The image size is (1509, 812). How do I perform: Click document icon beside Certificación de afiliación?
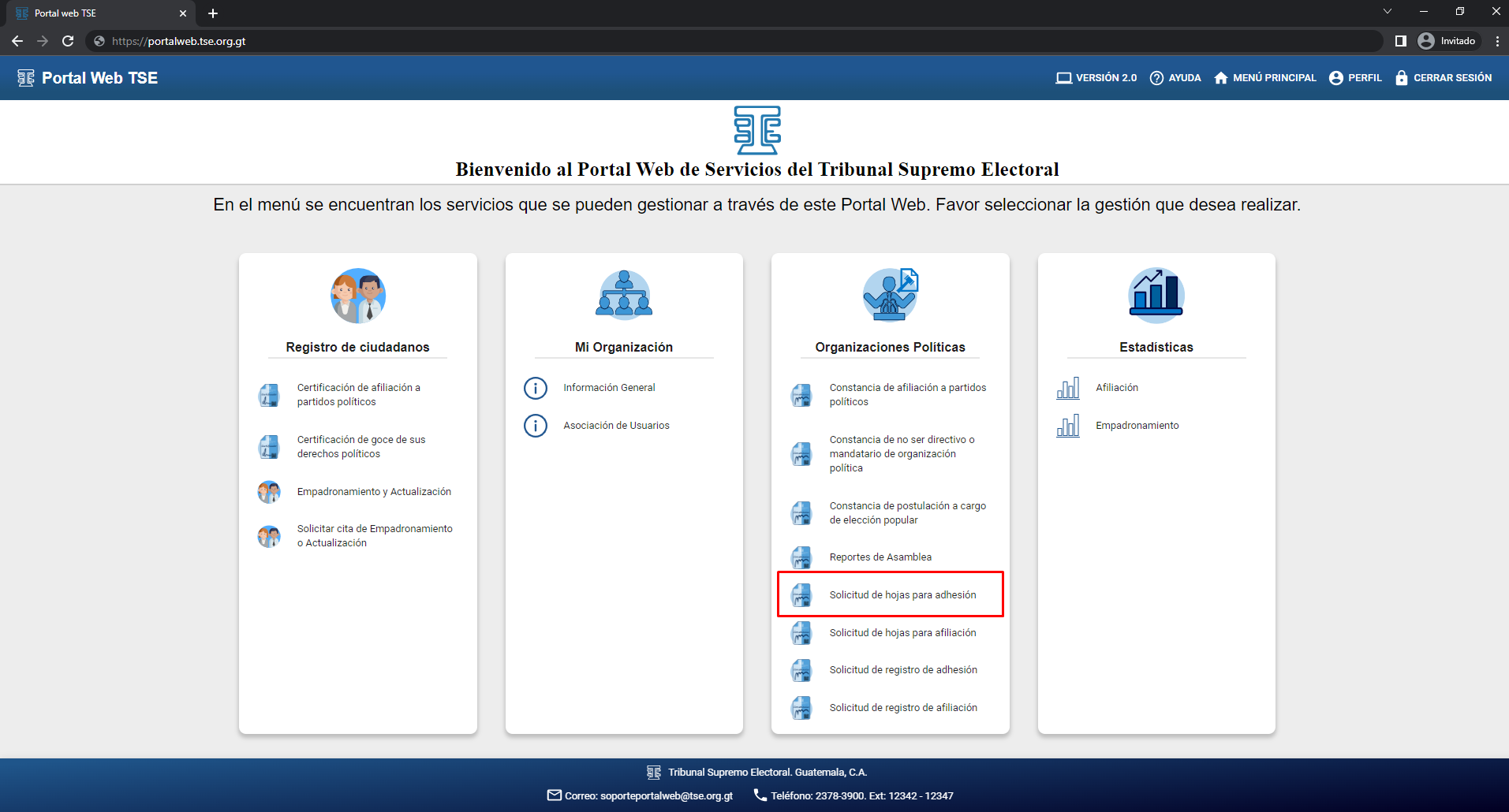point(269,395)
